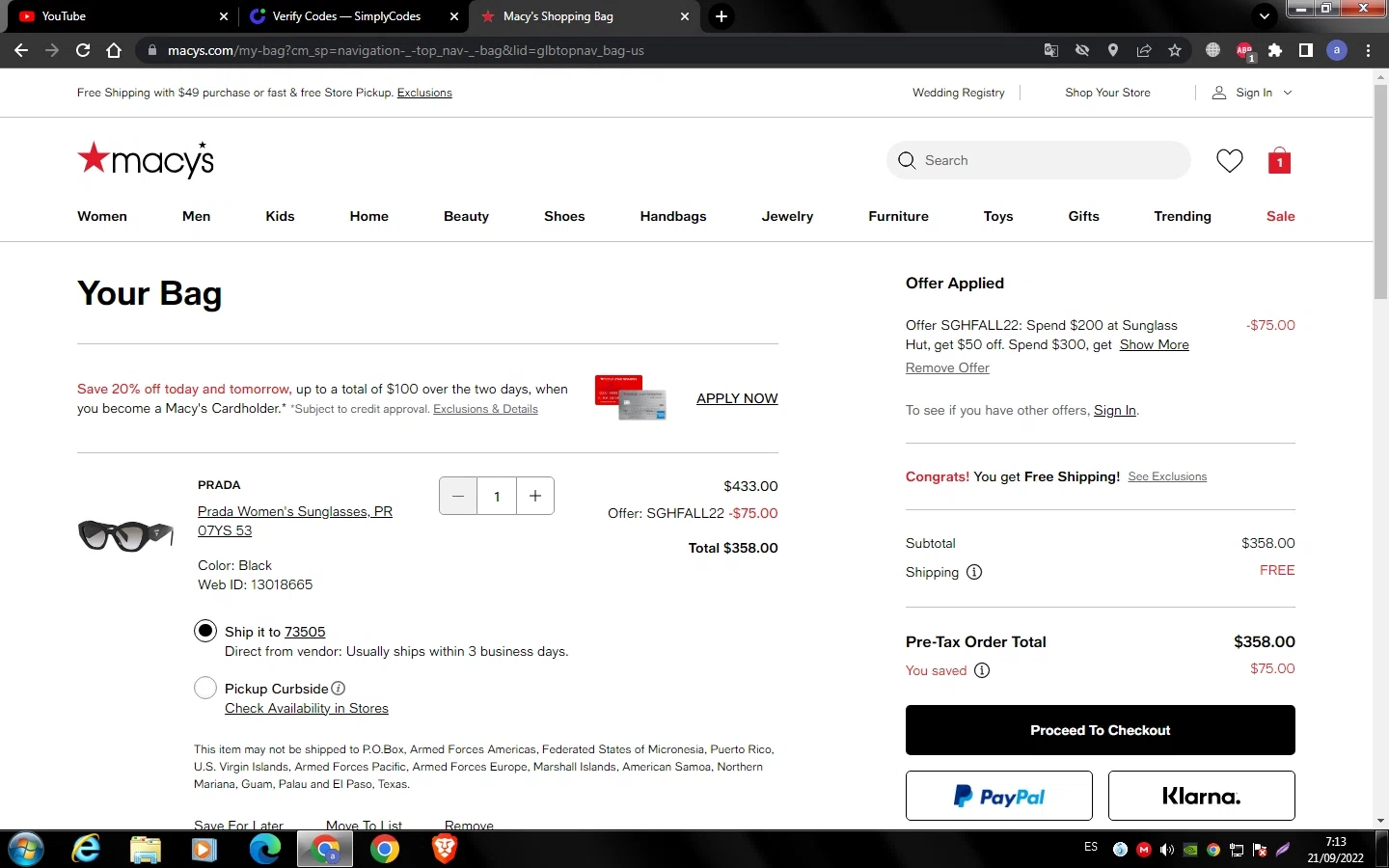Screen dimensions: 1389x868
Task: Click the Prada sunglasses product thumbnail
Action: [125, 534]
